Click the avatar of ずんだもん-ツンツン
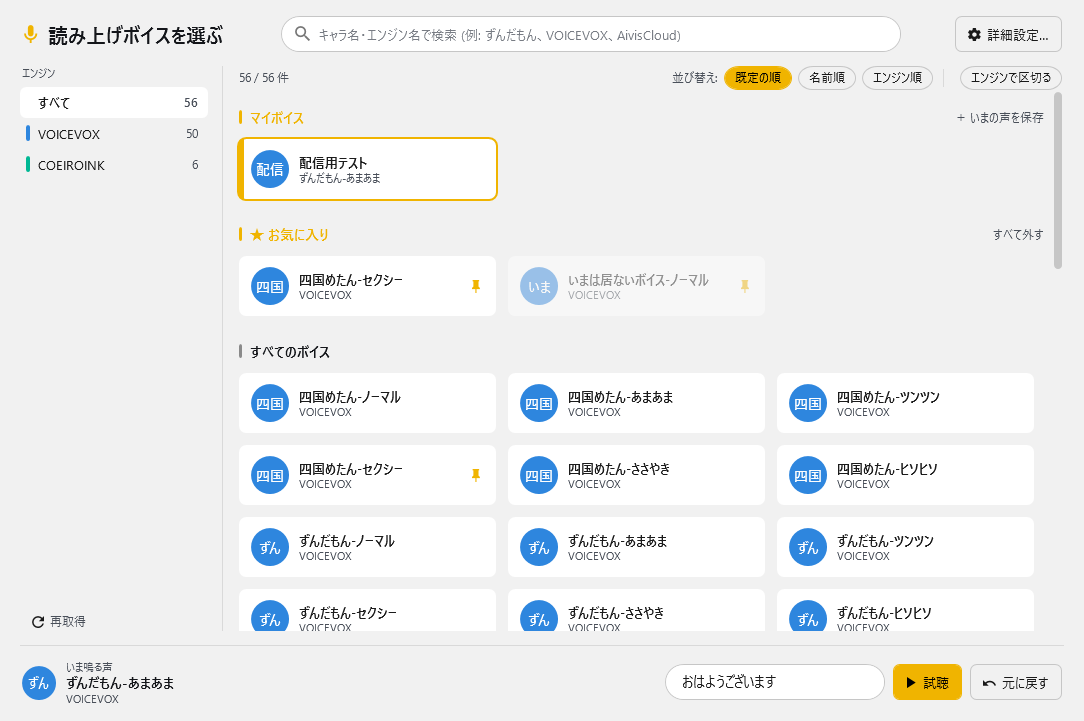Screen dimensions: 1084x721 click(x=807, y=547)
